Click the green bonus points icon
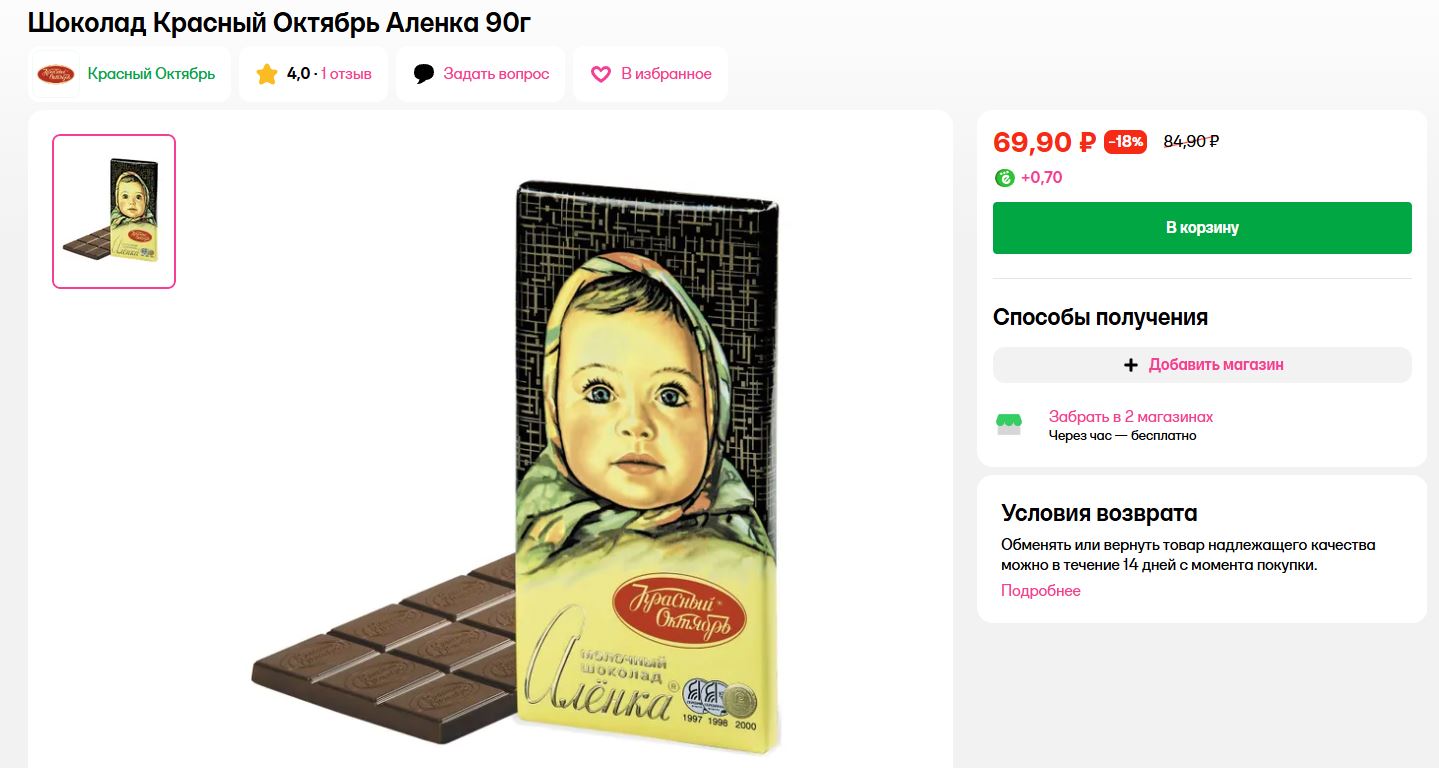 (1004, 178)
